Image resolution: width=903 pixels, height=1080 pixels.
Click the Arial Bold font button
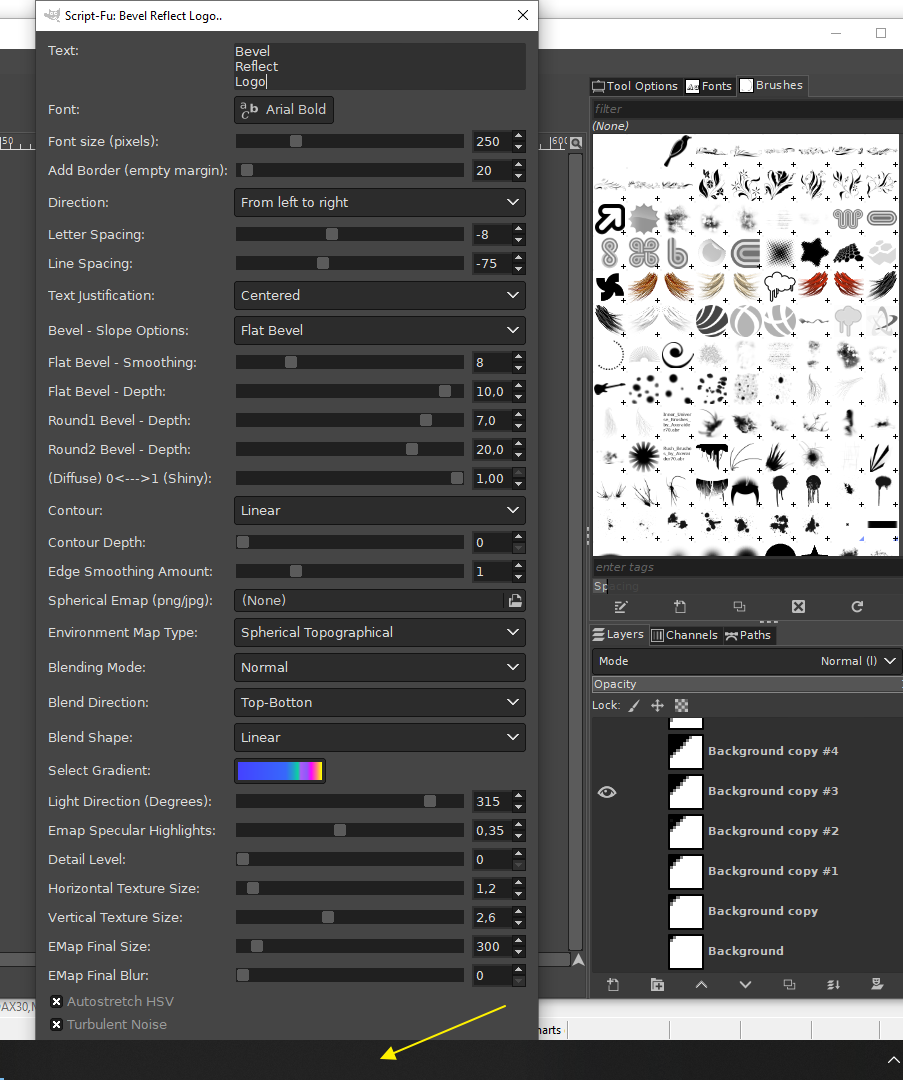[x=284, y=110]
